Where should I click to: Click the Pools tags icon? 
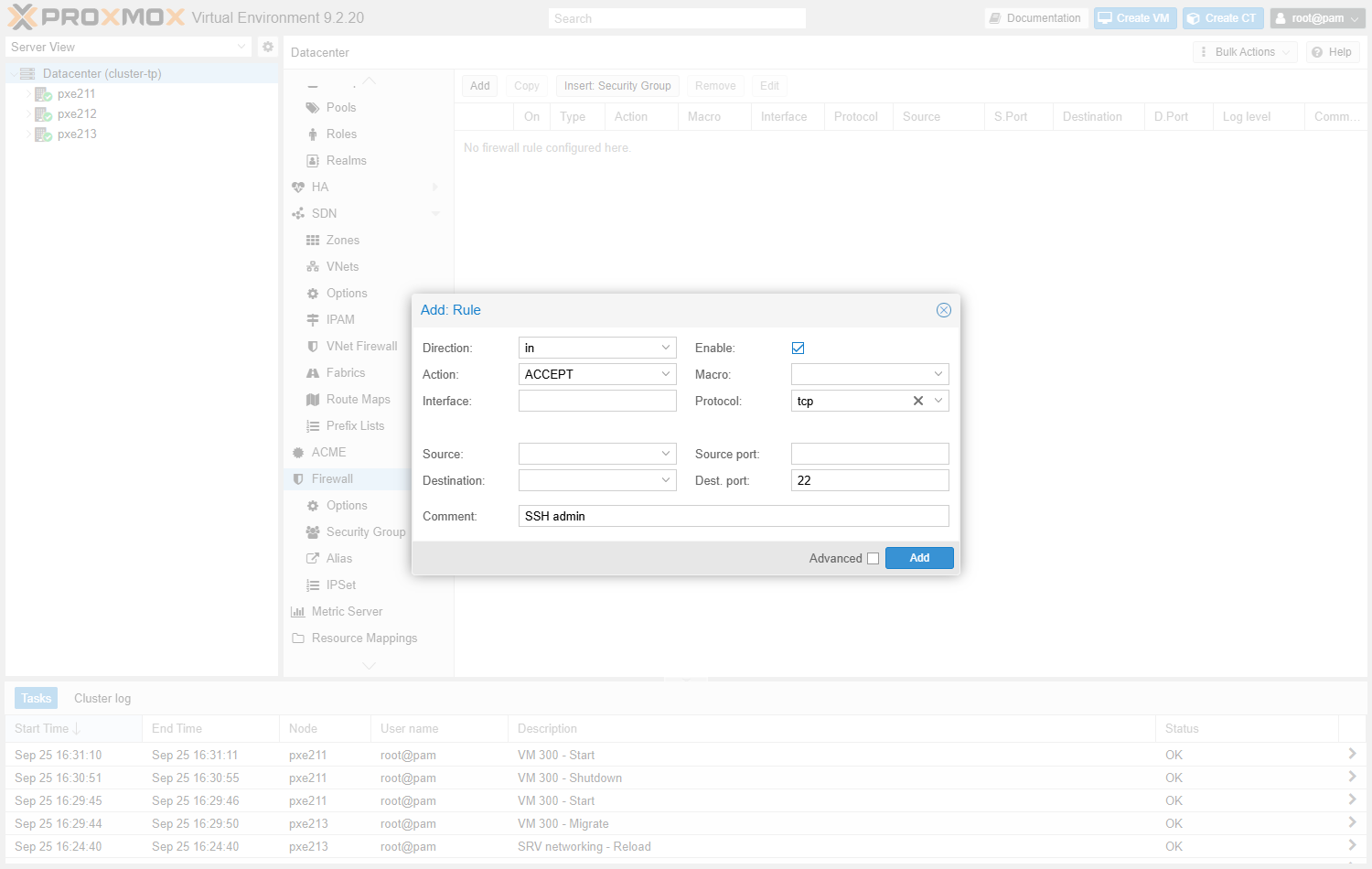(x=313, y=108)
